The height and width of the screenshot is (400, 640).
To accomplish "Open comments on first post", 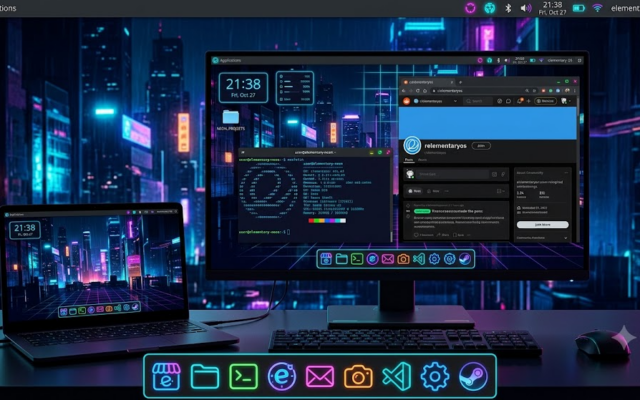I will pos(424,235).
